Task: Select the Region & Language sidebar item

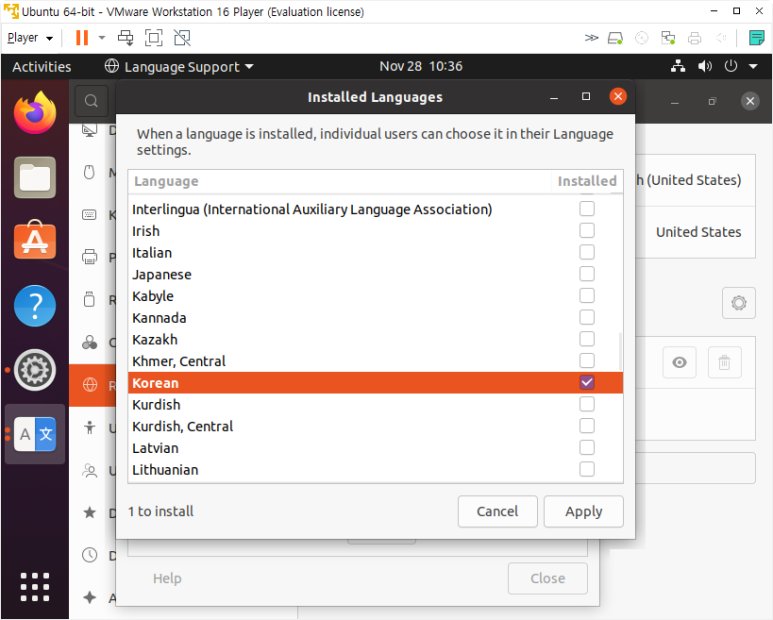Action: point(93,385)
